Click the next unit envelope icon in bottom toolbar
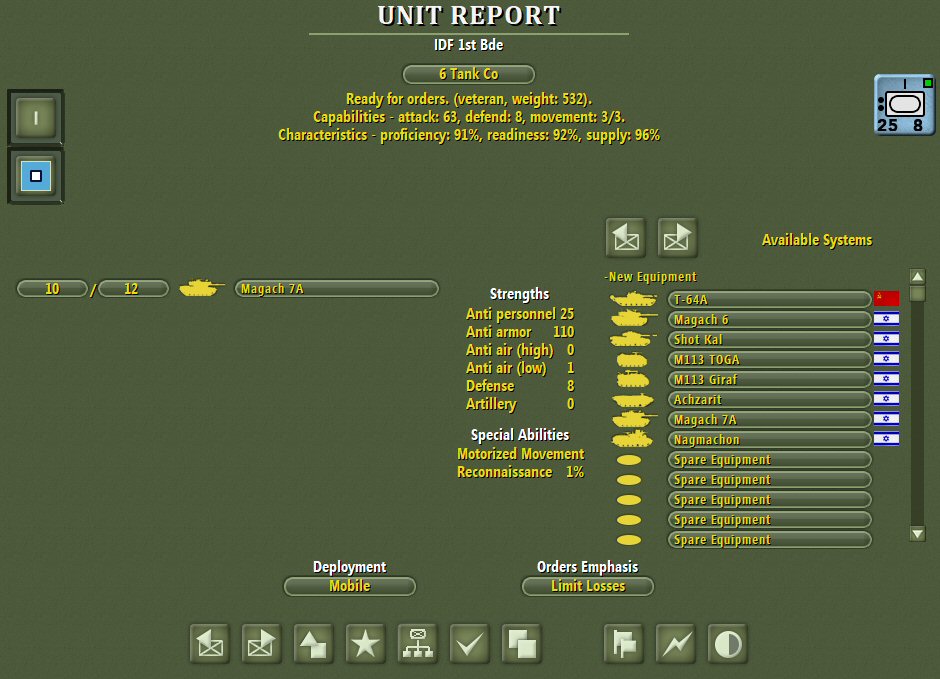Viewport: 940px width, 679px height. [261, 644]
